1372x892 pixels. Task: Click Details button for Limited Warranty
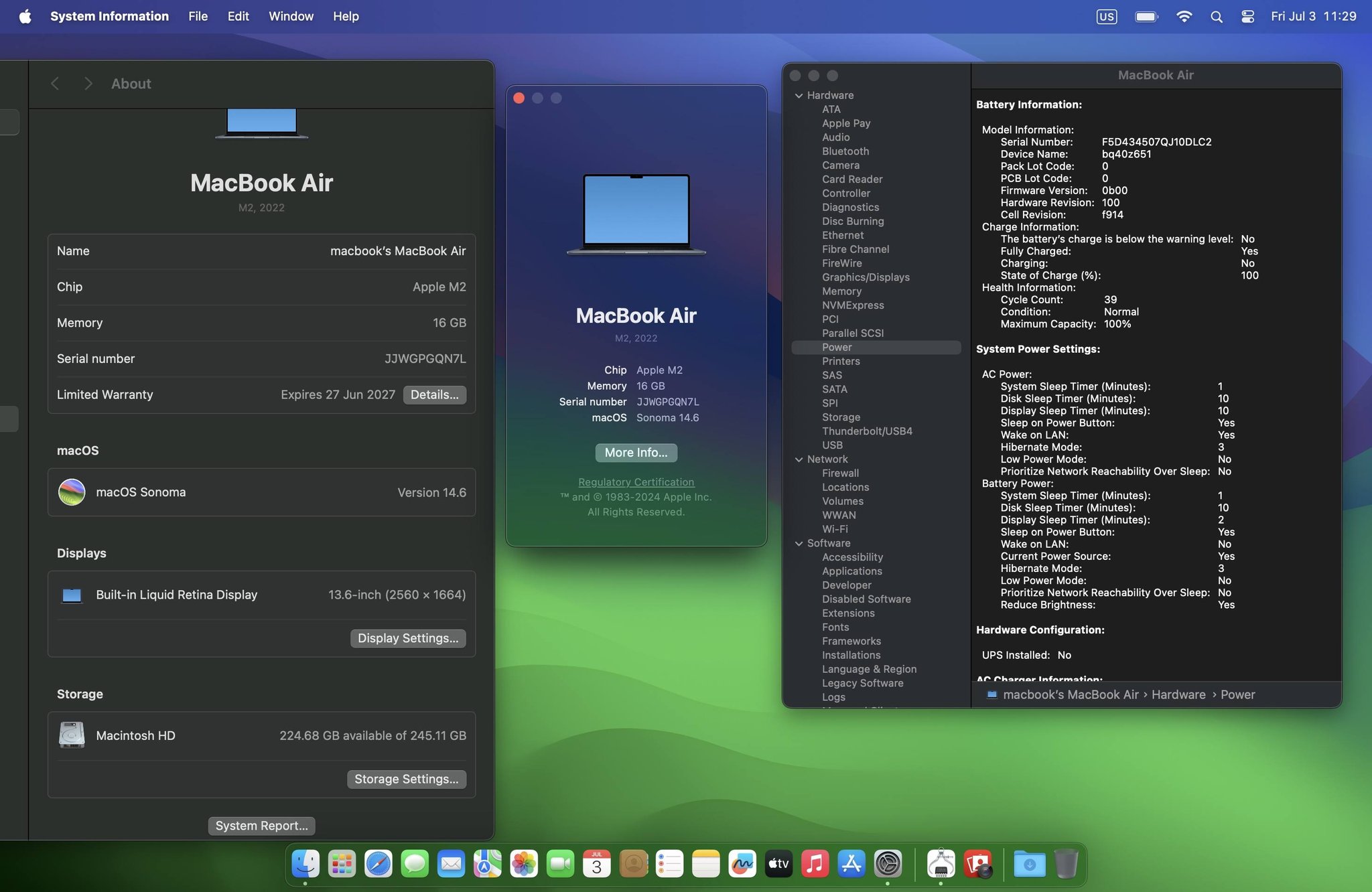point(435,395)
